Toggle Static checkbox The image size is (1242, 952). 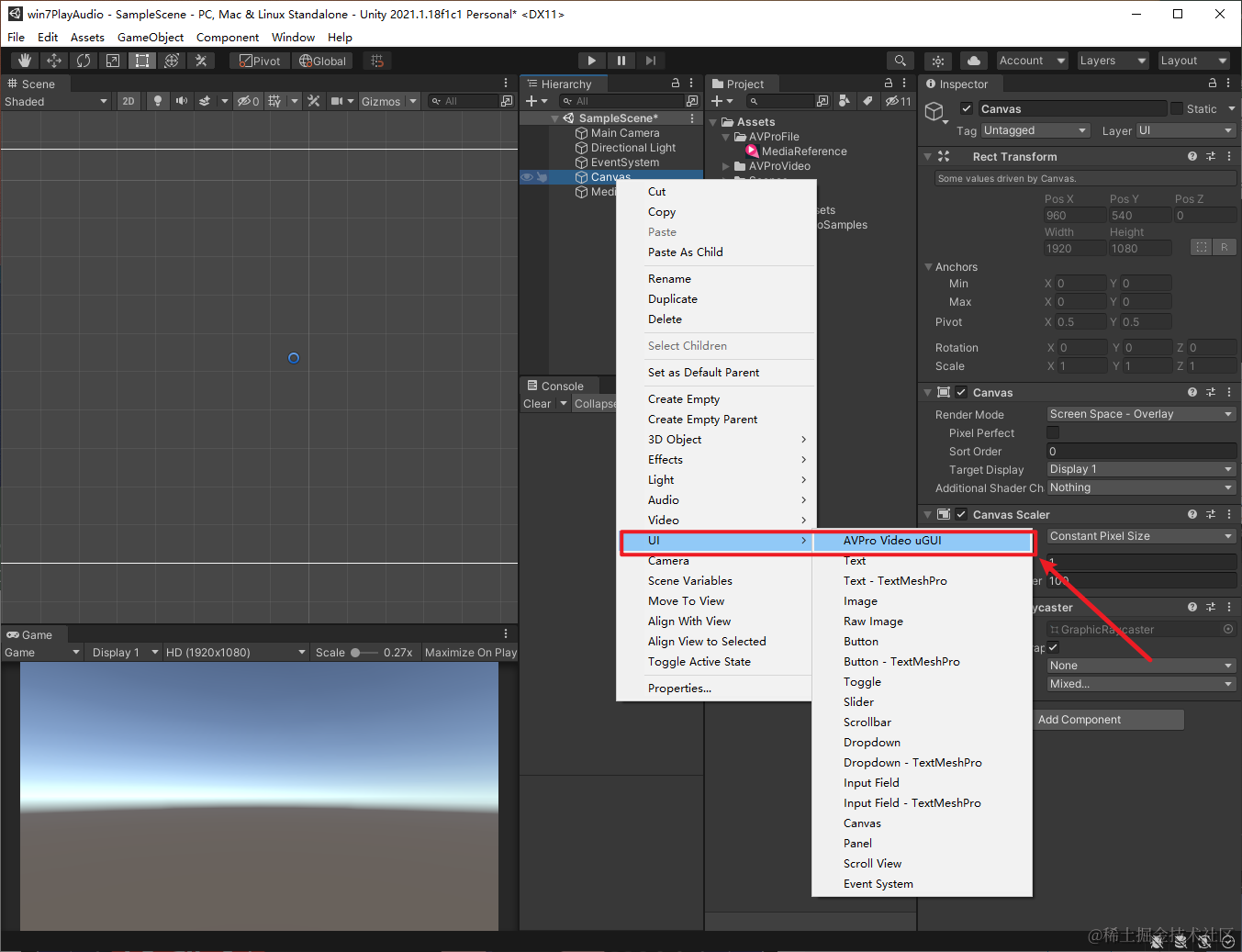(1177, 108)
